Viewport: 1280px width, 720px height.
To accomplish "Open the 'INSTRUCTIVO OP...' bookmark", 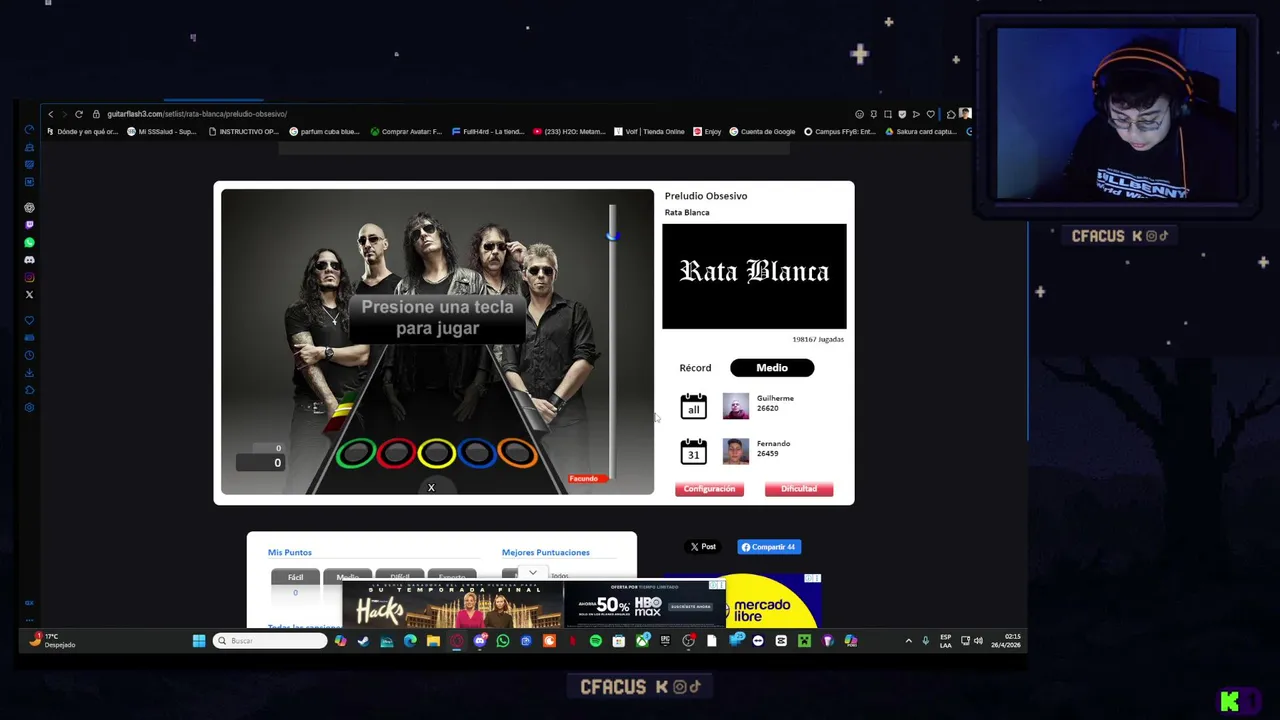I will 243,131.
